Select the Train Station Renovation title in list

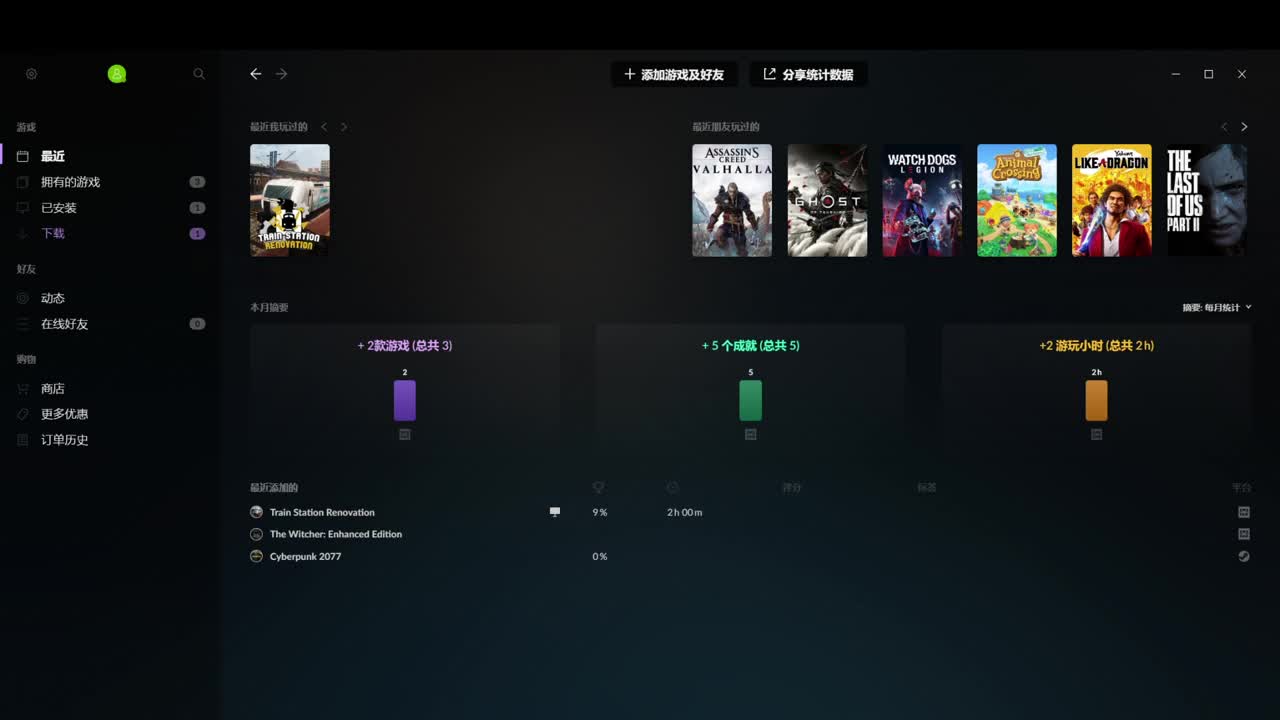(322, 512)
